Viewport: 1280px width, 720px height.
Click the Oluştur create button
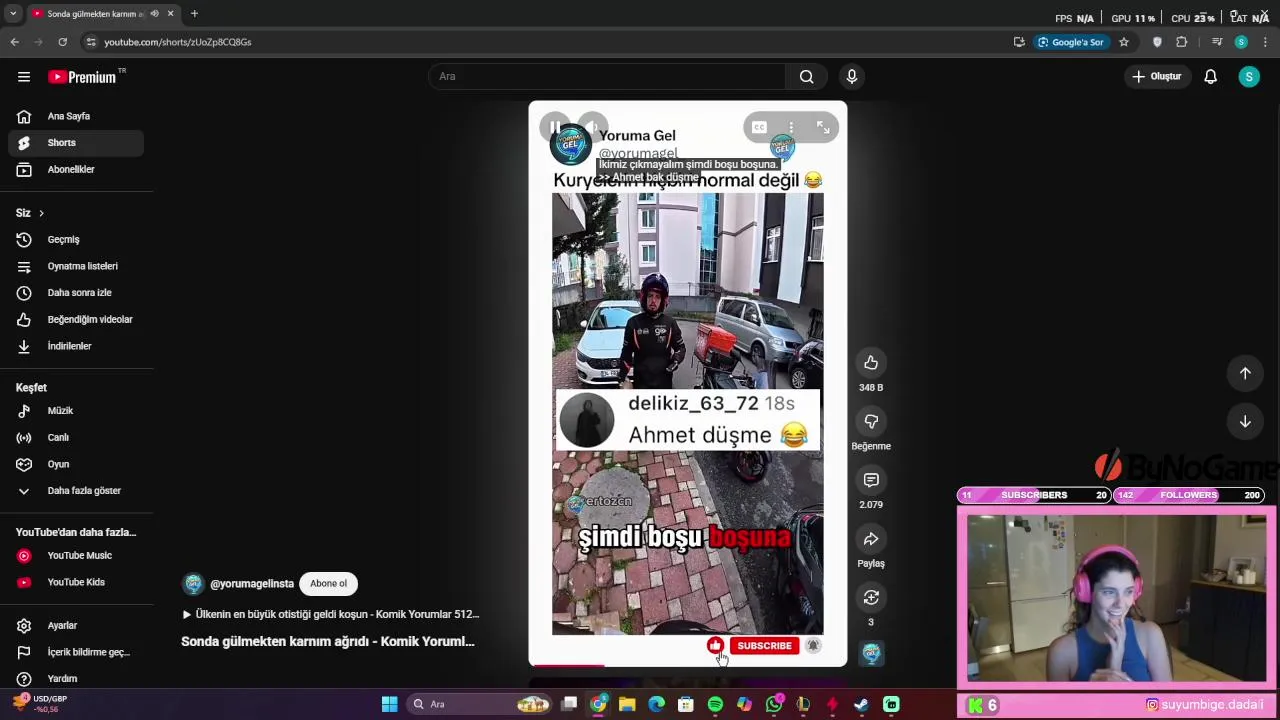pos(1156,77)
